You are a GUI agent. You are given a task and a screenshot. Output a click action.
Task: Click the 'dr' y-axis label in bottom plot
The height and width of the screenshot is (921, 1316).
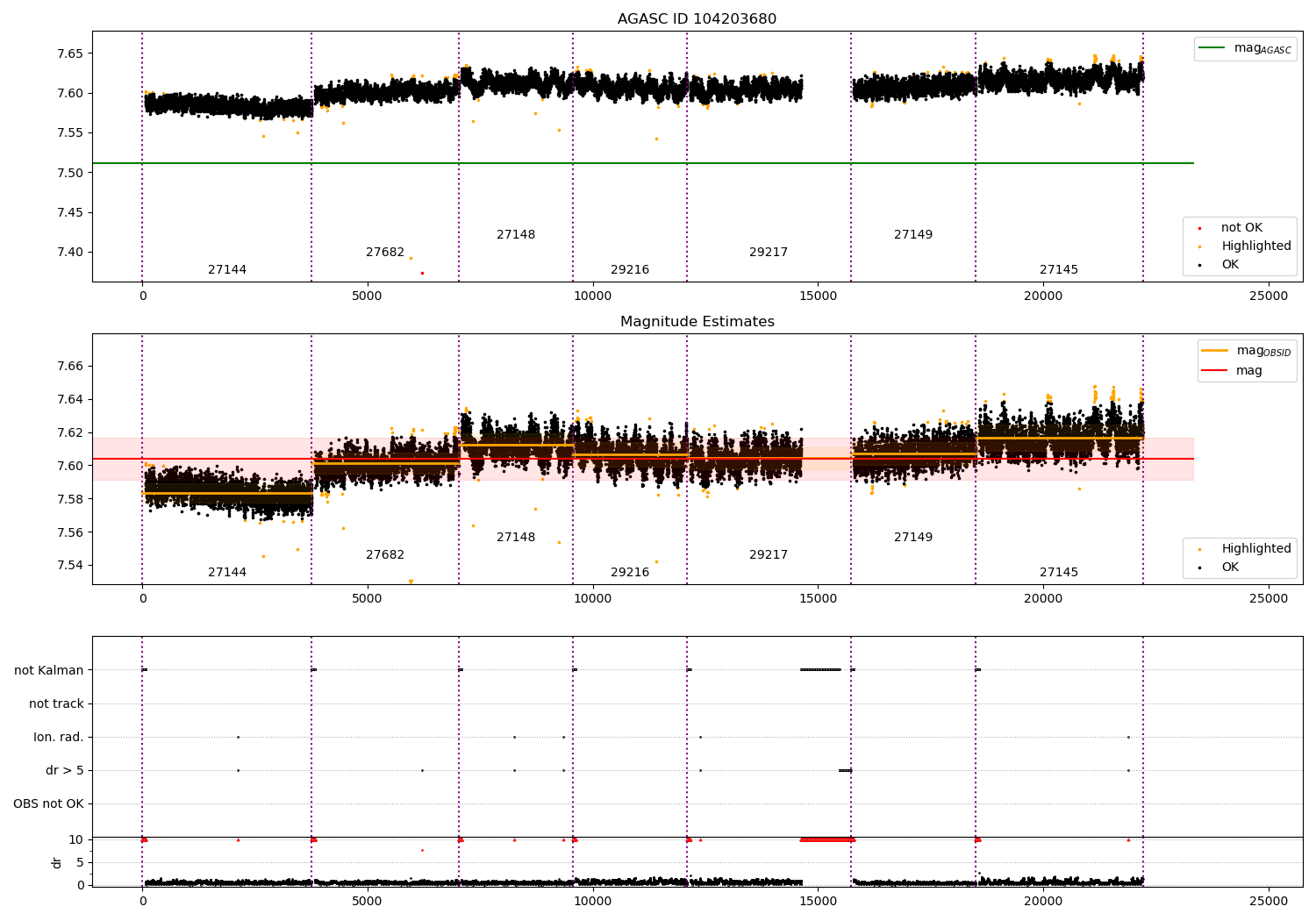(57, 862)
